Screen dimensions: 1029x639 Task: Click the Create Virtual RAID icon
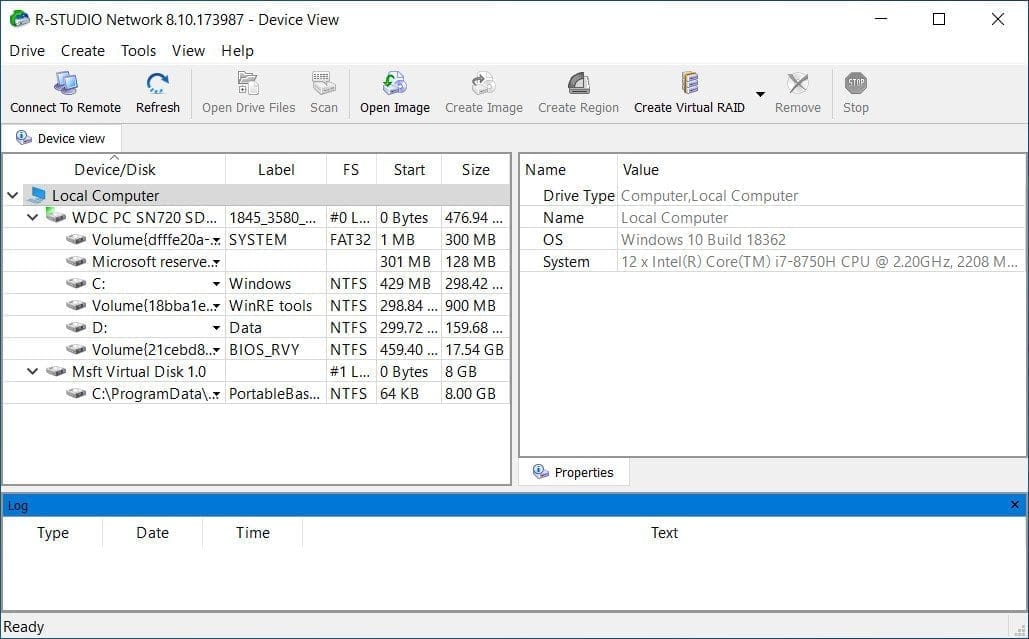(x=689, y=83)
